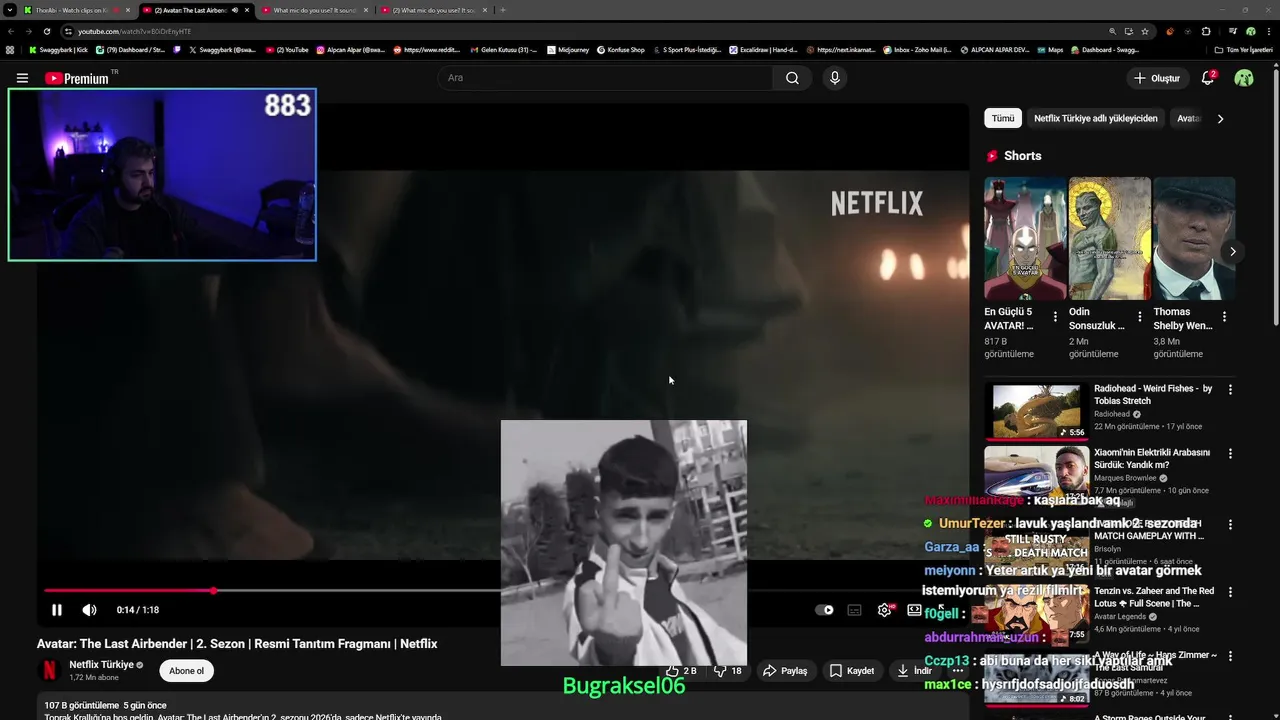Save video with Kaydet button

click(852, 671)
